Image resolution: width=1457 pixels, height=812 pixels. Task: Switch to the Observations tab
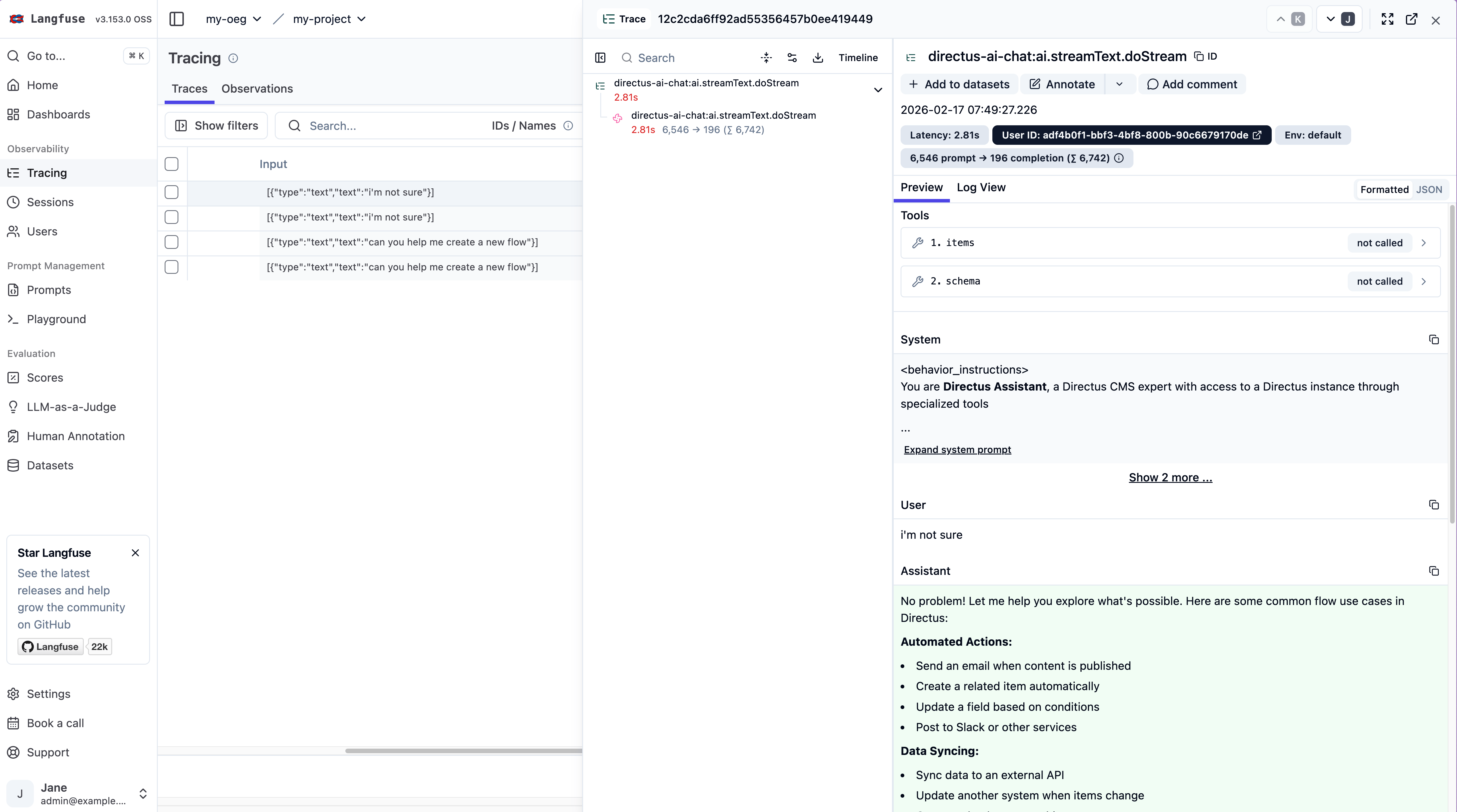tap(257, 89)
